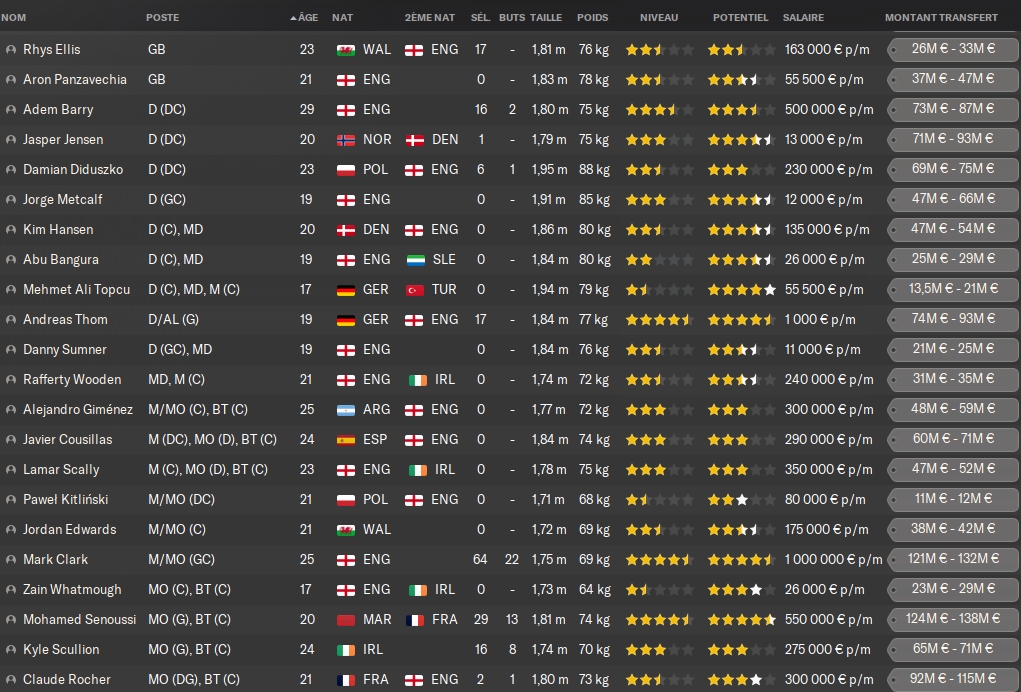The height and width of the screenshot is (692, 1021).
Task: Sort players by the SALAIRE column header
Action: point(804,17)
